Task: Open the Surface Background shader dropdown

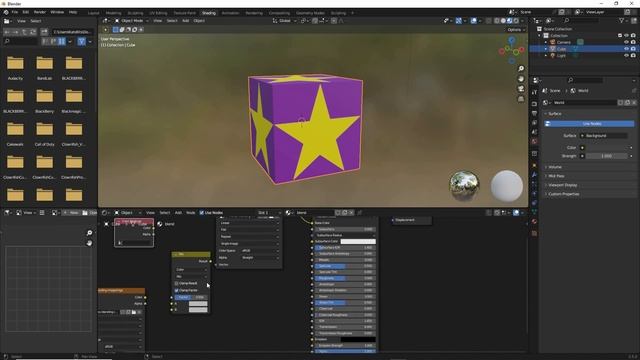Action: pos(604,136)
